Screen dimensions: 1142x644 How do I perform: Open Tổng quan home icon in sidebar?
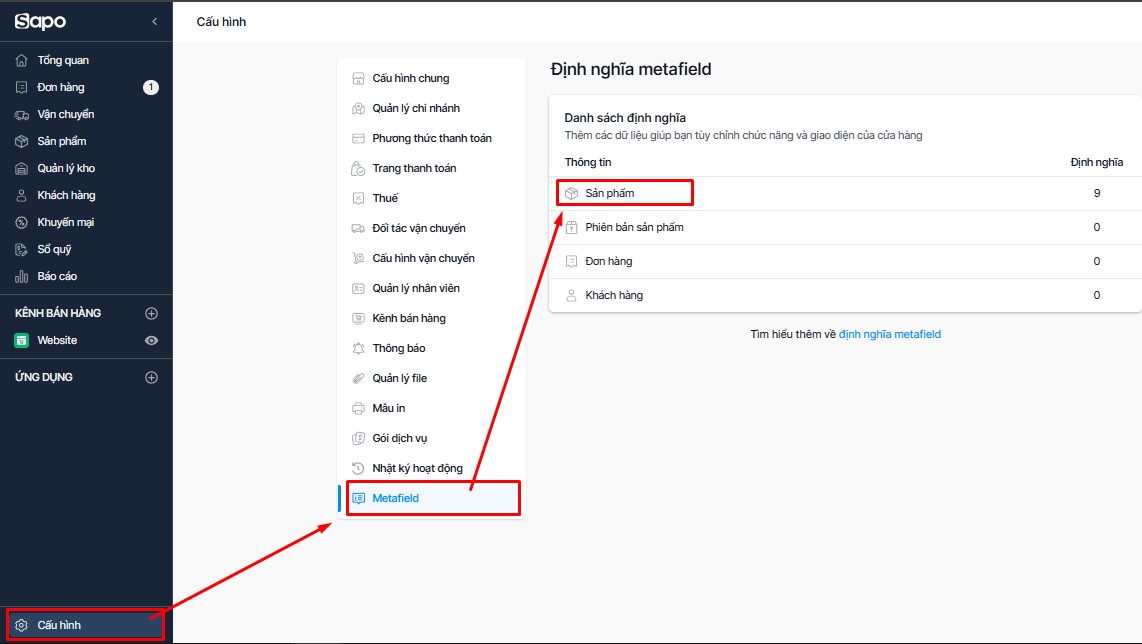22,60
